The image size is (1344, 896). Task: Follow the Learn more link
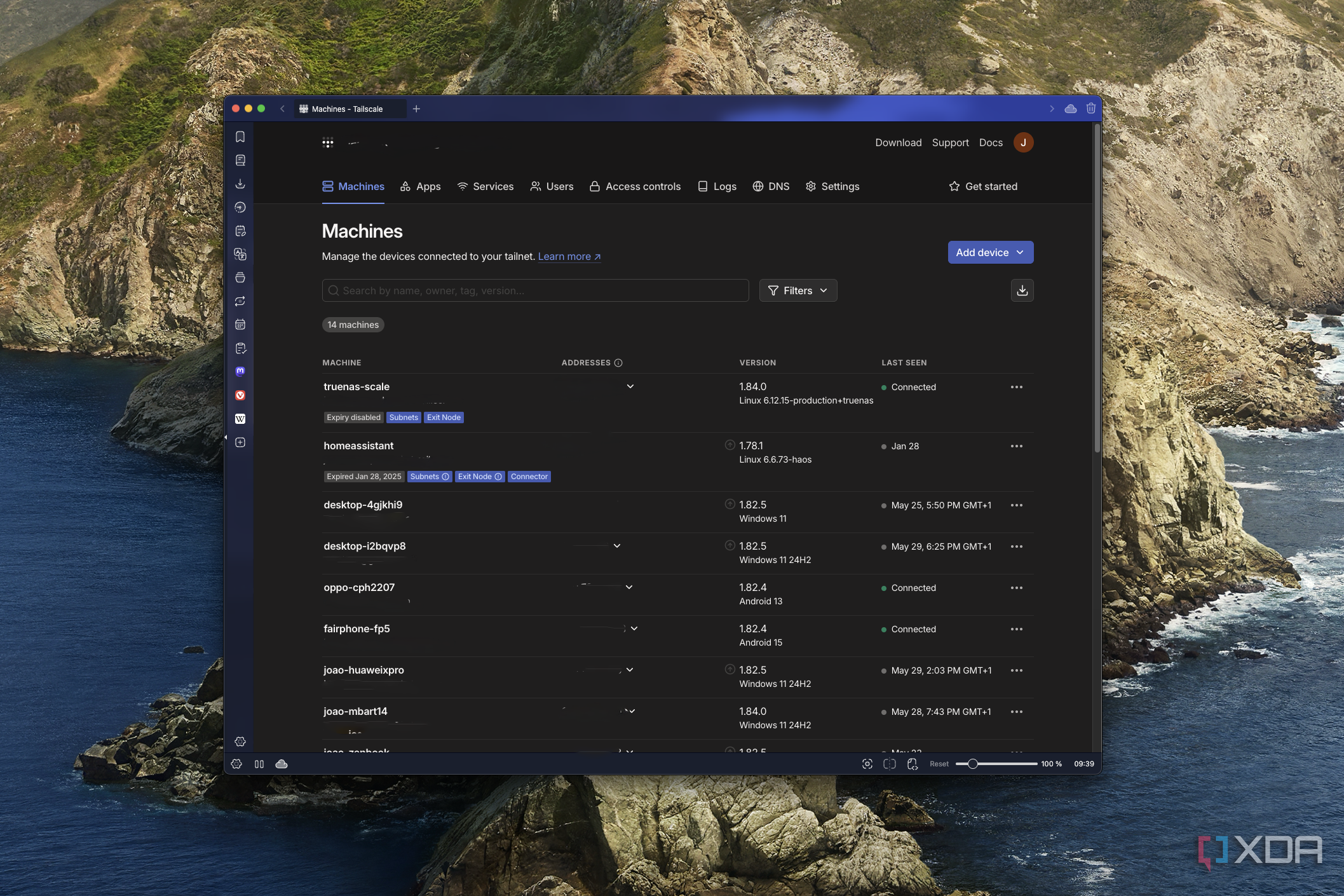coord(569,256)
